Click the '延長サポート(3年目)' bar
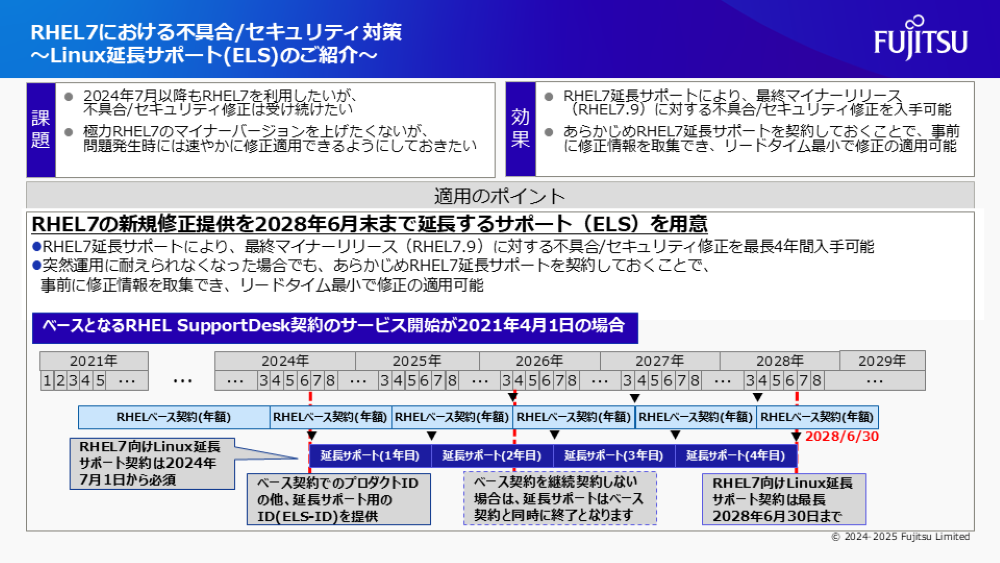 click(614, 456)
